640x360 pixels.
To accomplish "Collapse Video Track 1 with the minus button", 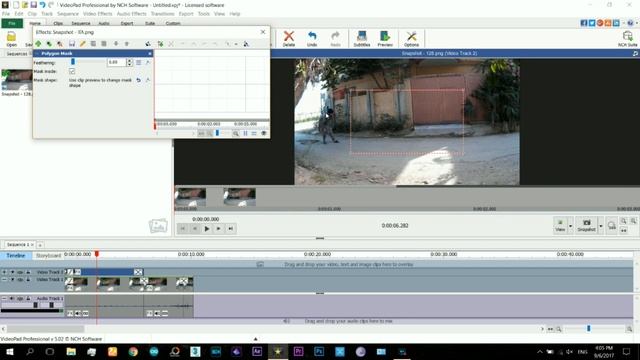I will [x=4, y=280].
